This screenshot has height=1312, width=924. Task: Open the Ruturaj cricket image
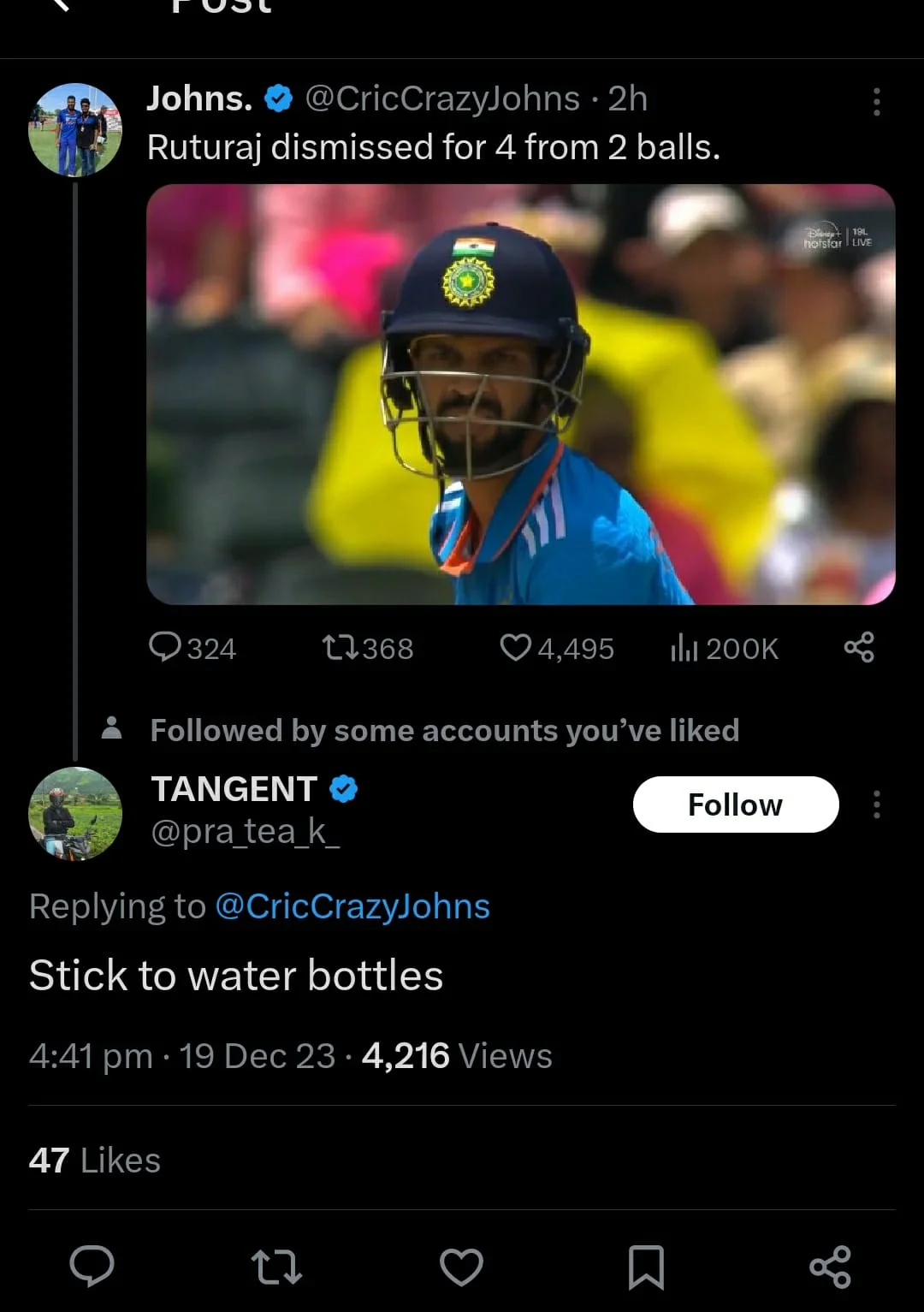pos(520,395)
